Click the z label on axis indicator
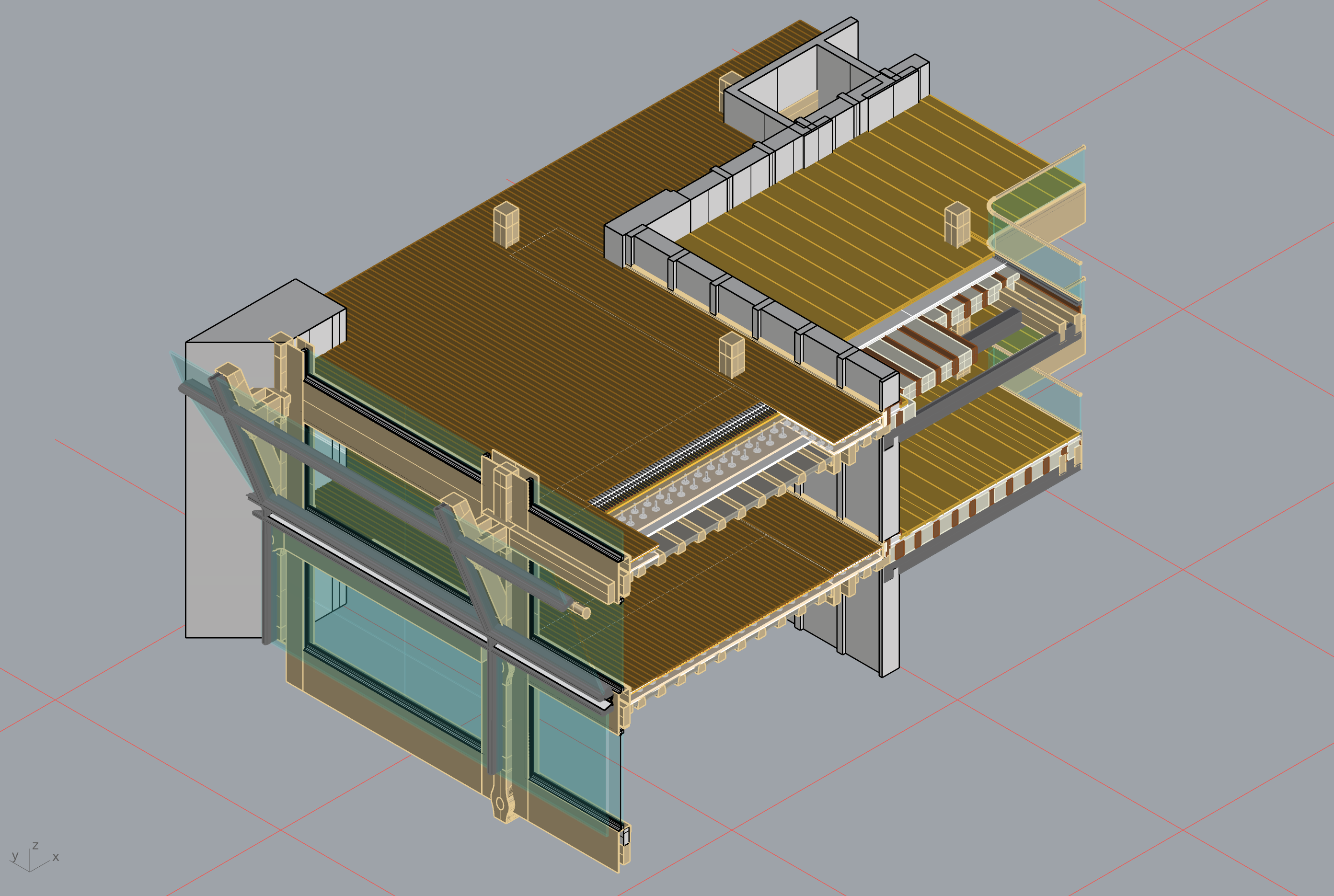Image resolution: width=1334 pixels, height=896 pixels. pyautogui.click(x=35, y=845)
